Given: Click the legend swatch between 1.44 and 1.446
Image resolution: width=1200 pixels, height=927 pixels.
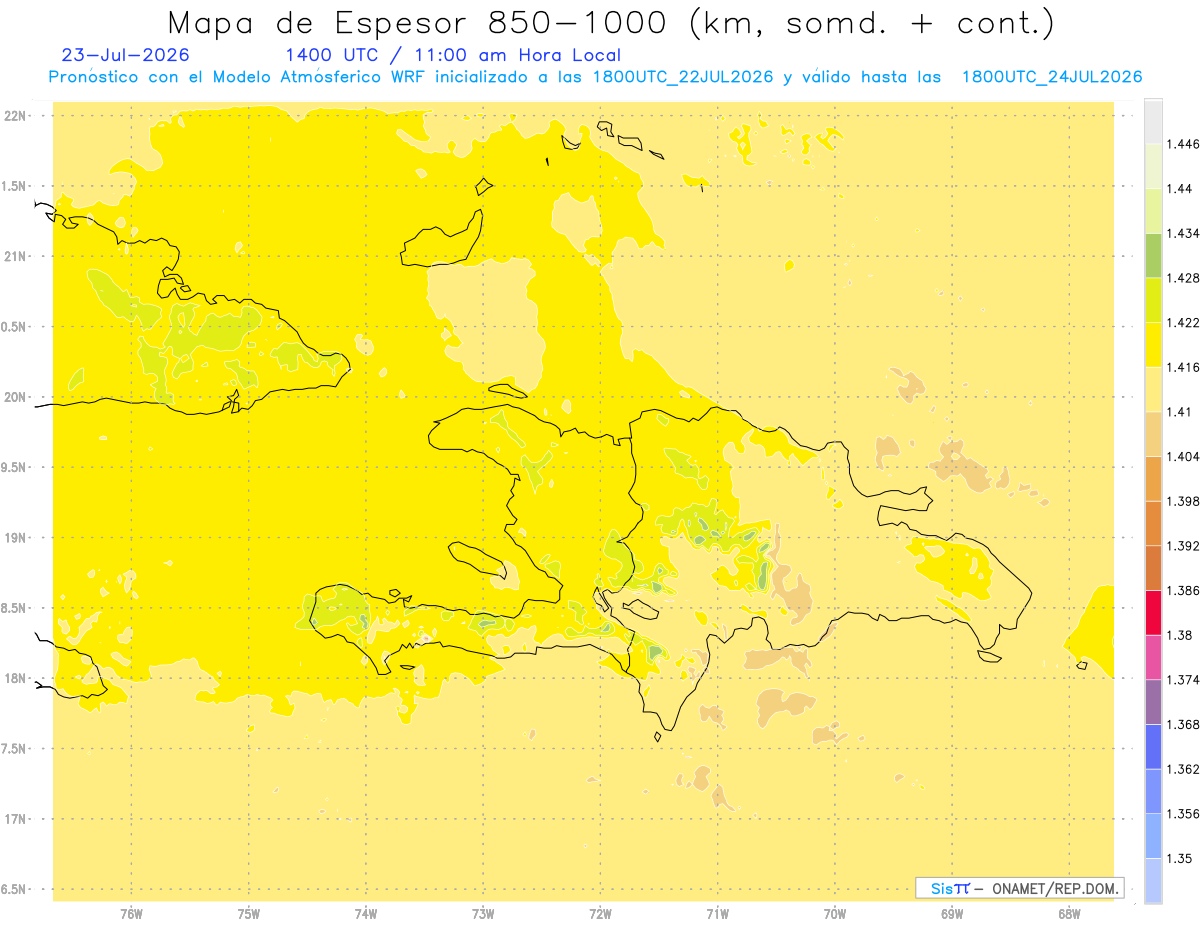Looking at the screenshot, I should (1153, 166).
